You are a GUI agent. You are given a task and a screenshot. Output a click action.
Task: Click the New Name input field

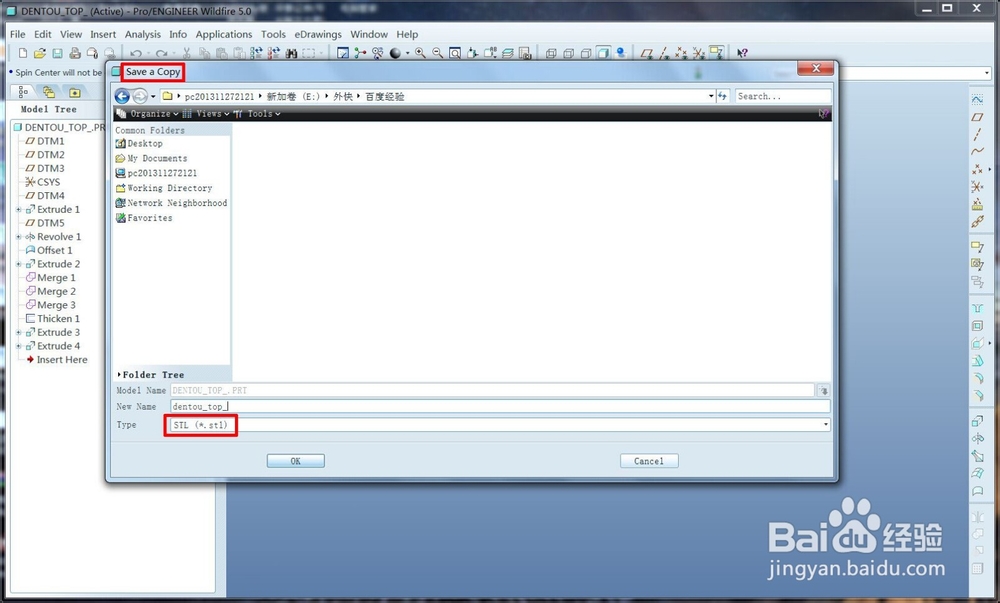[500, 406]
